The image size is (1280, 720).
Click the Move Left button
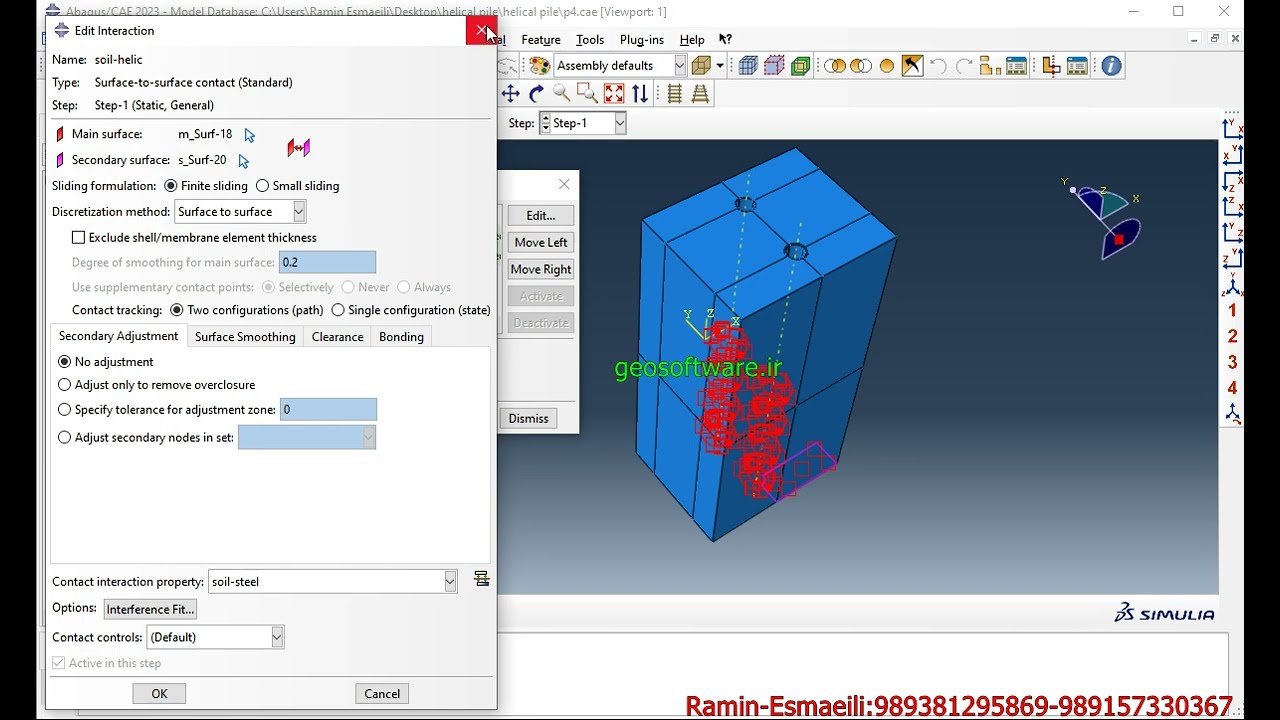coord(541,243)
